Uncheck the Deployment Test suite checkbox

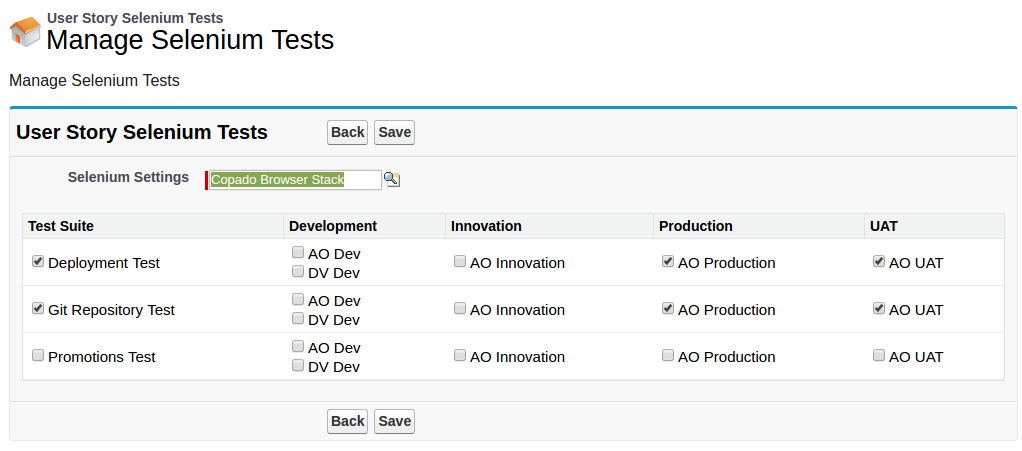[x=38, y=262]
